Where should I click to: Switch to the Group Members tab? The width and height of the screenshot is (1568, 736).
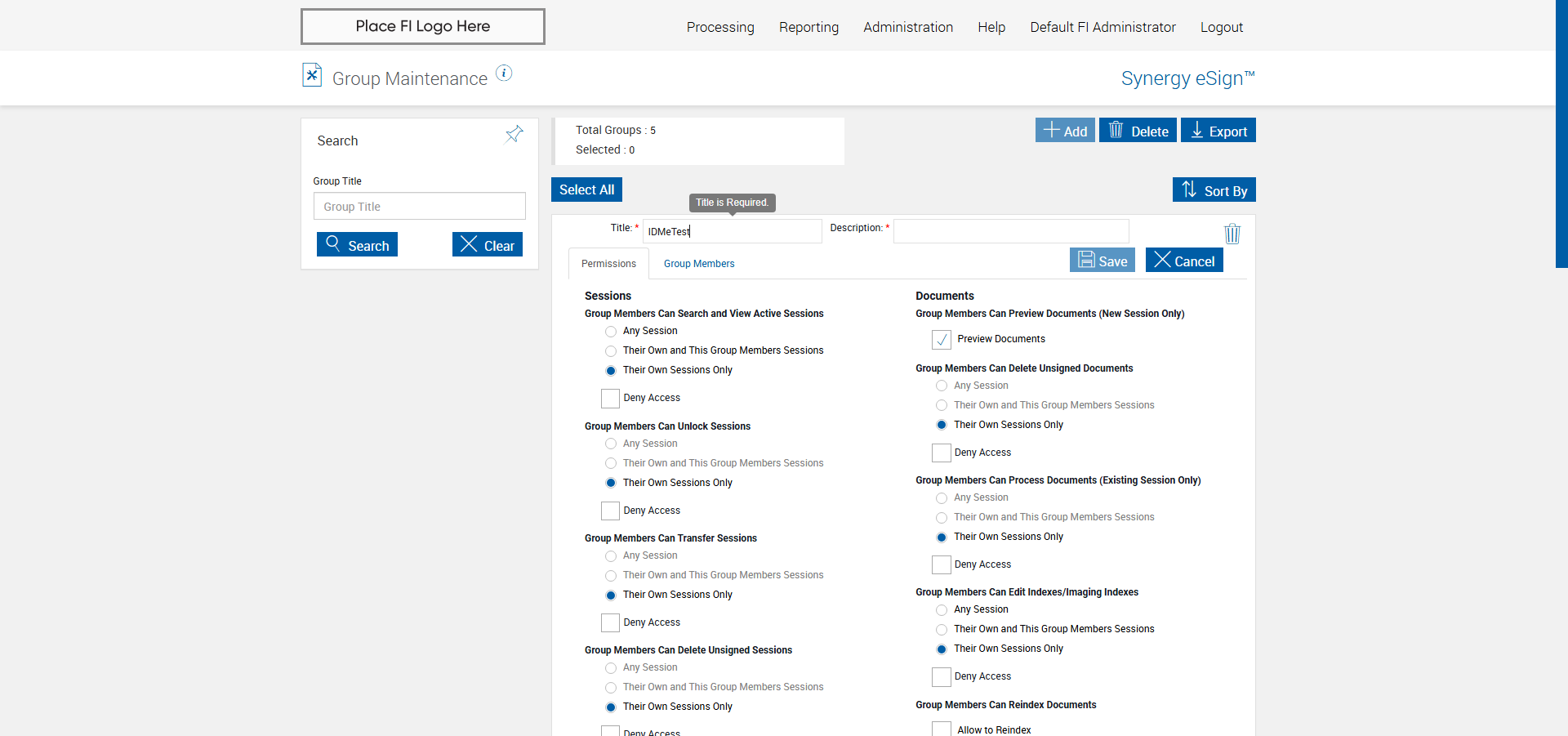pyautogui.click(x=698, y=264)
